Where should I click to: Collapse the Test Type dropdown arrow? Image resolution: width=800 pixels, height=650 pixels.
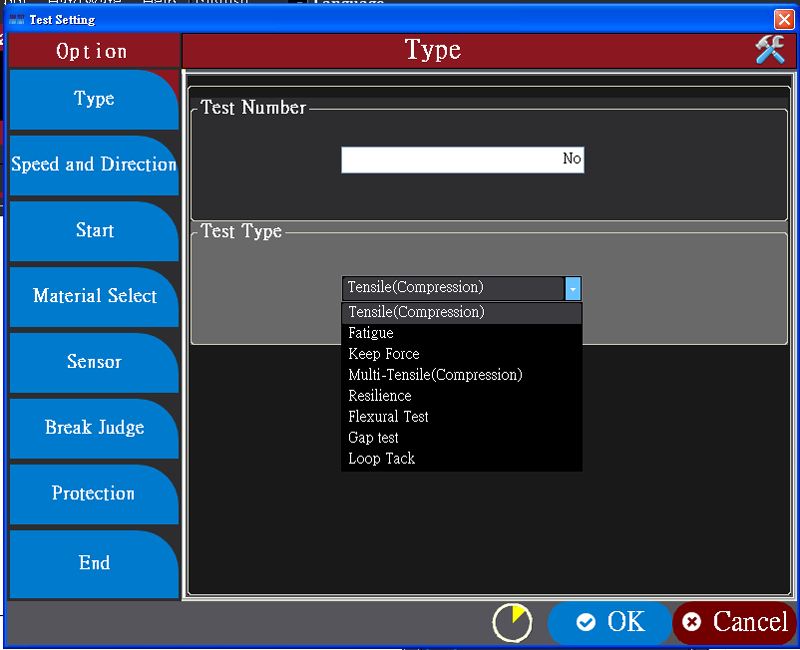pyautogui.click(x=573, y=288)
